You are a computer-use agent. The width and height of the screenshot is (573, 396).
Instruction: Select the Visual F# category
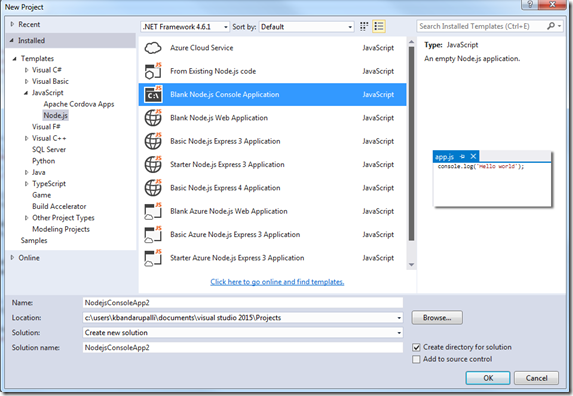point(46,127)
